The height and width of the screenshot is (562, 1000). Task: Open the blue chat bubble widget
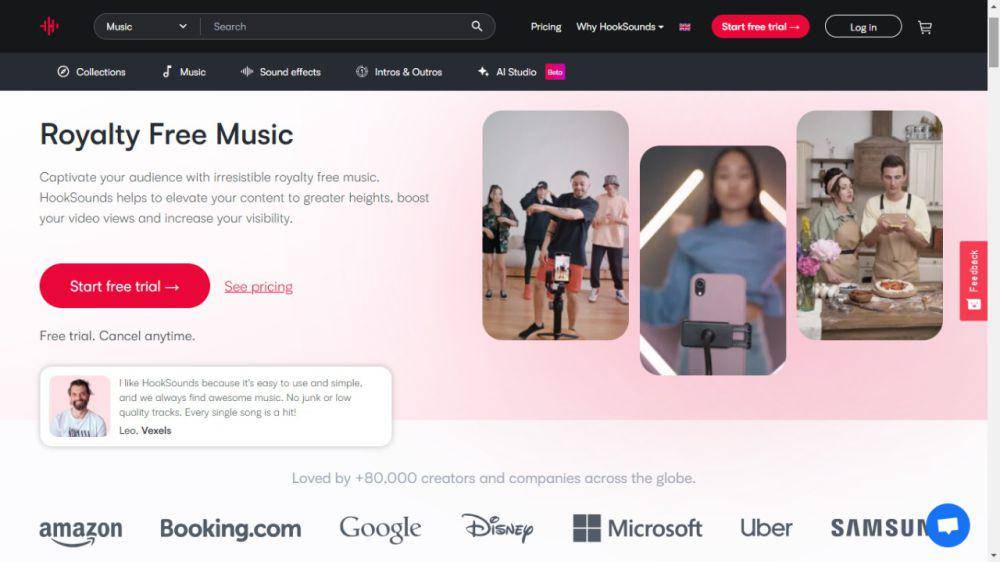click(948, 525)
